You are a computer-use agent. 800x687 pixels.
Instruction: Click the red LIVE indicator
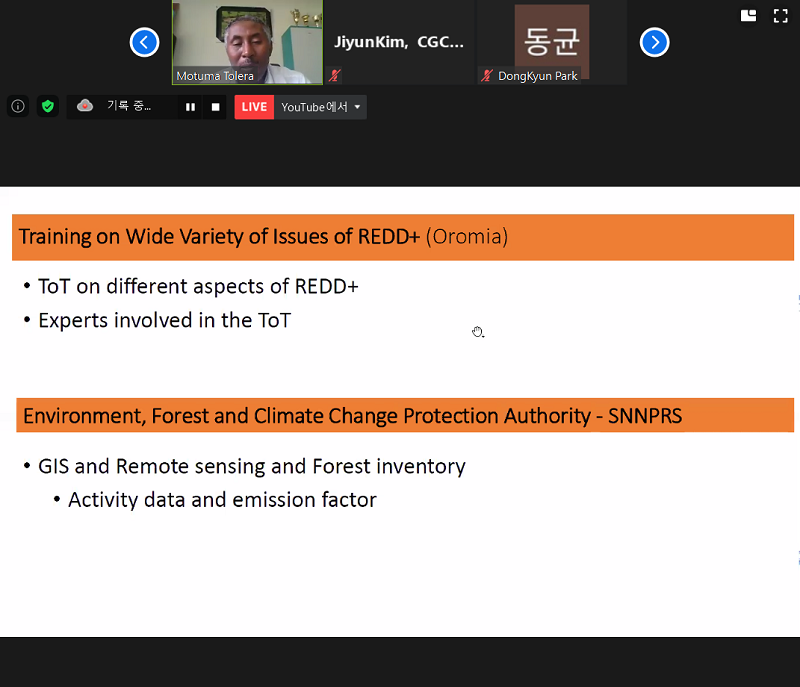coord(254,107)
